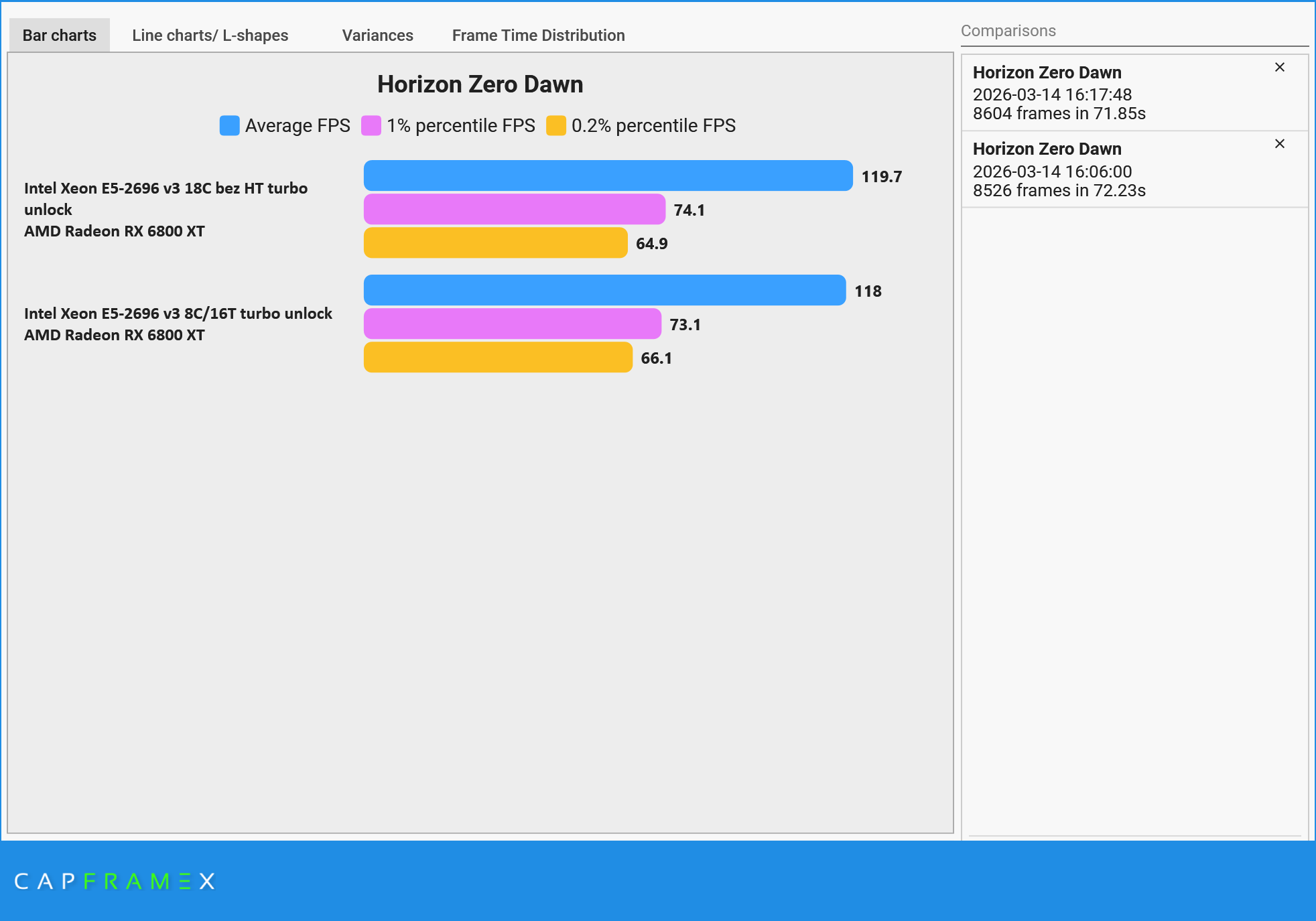Switch to the Bar charts tab
Screen dimensions: 1316x921
click(x=59, y=36)
